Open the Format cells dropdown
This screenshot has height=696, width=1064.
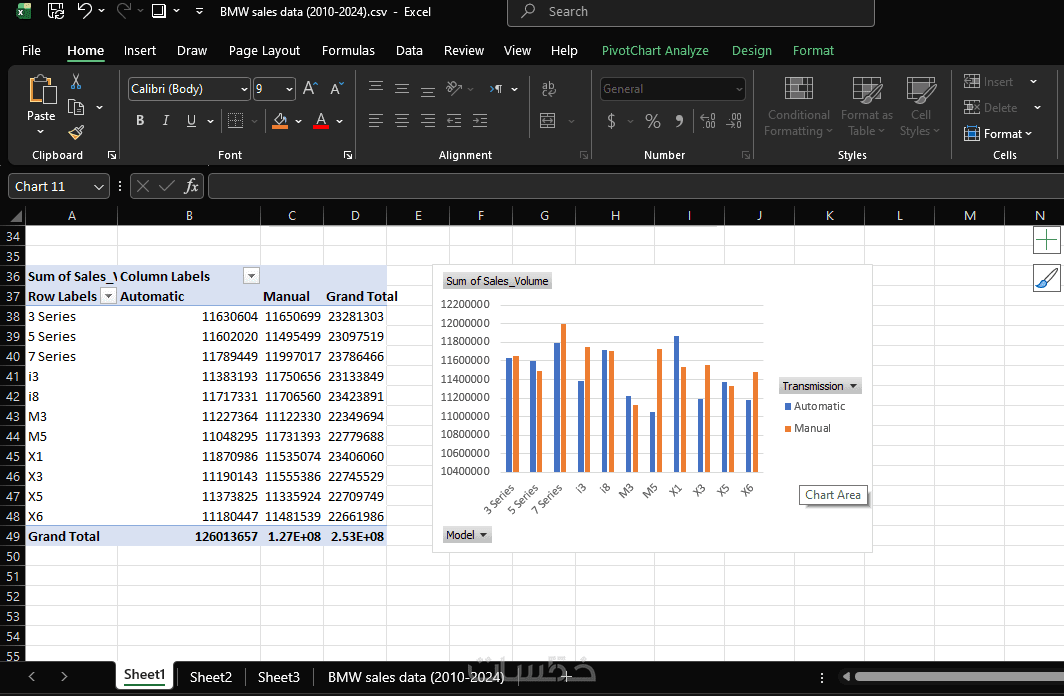(998, 134)
